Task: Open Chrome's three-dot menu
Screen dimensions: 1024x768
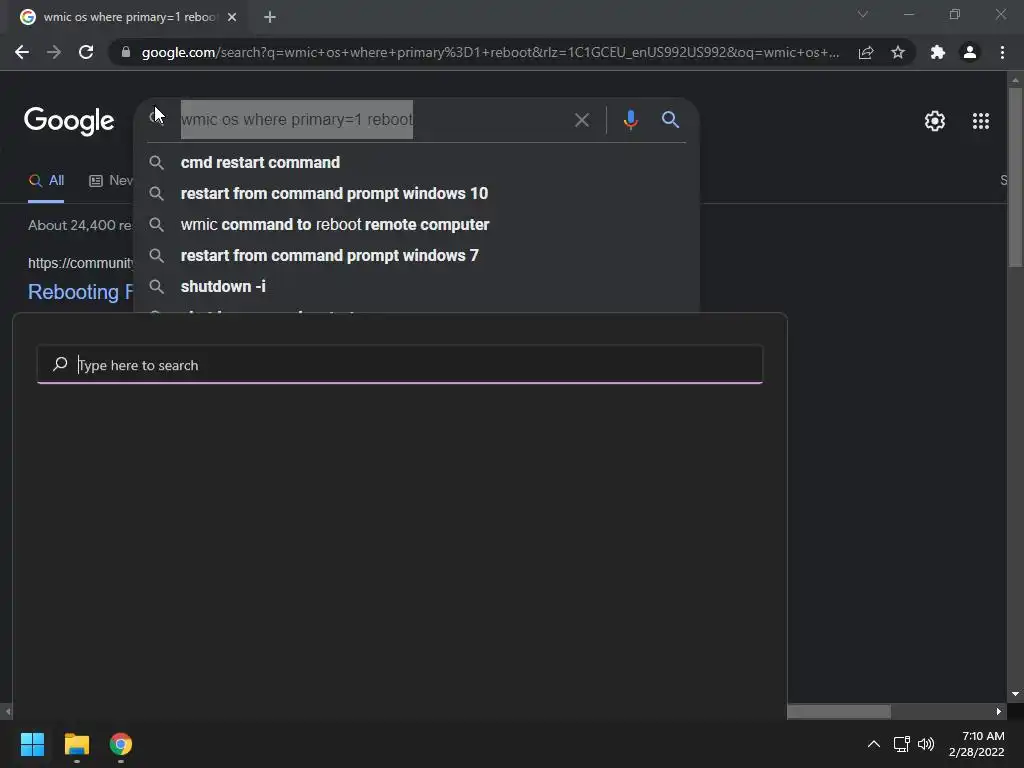Action: 1002,52
